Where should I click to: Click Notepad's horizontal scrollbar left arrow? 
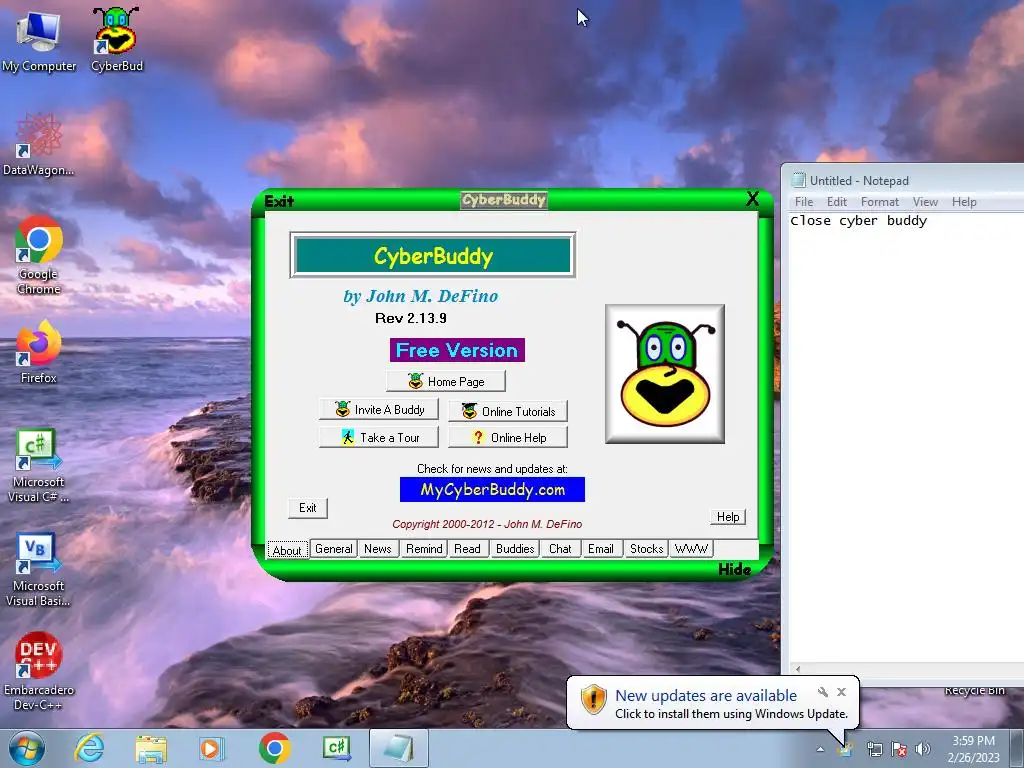tap(797, 669)
